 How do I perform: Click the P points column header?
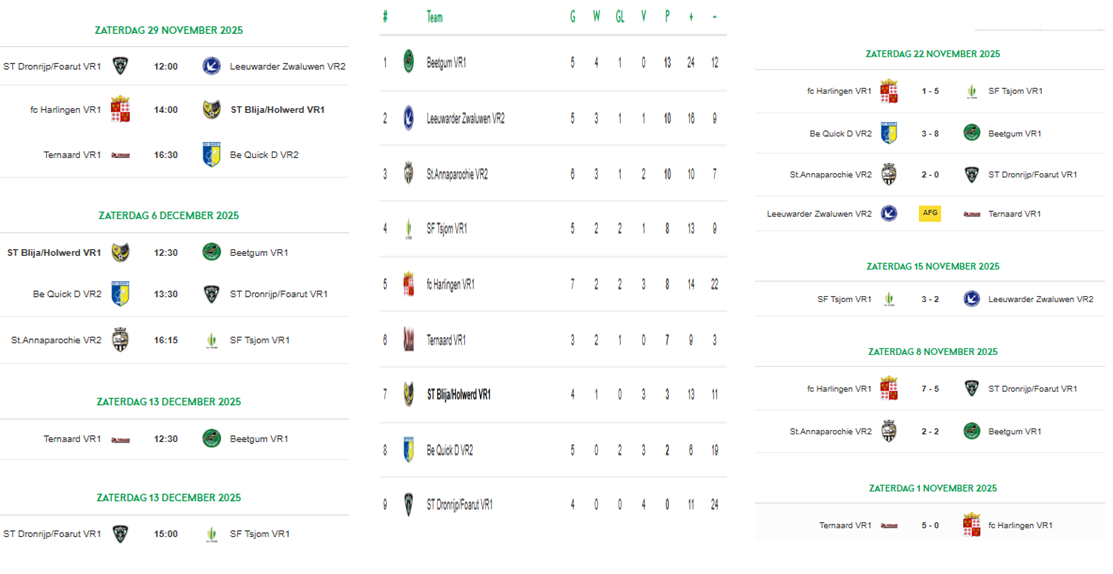[667, 17]
